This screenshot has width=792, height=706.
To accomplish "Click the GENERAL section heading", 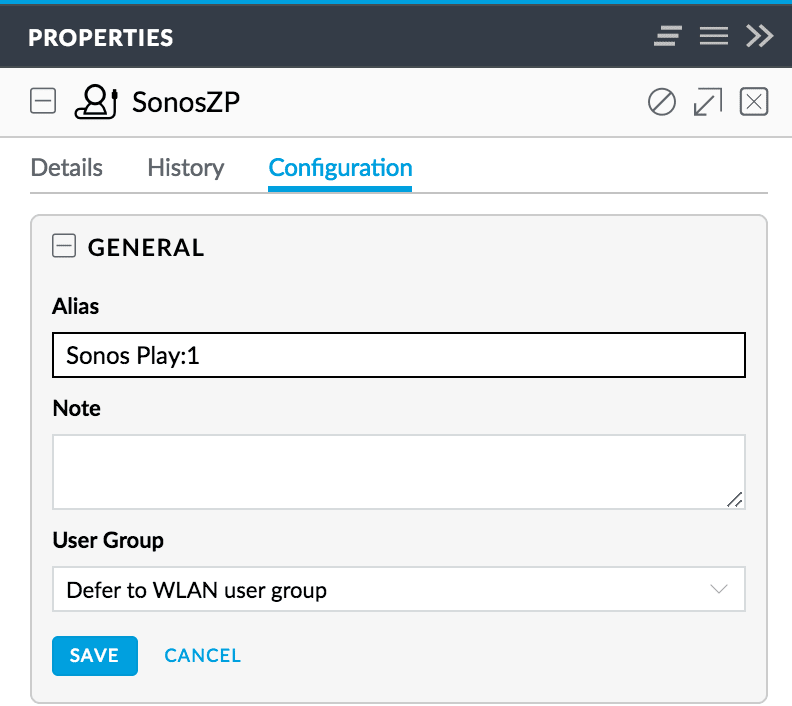I will click(x=146, y=247).
